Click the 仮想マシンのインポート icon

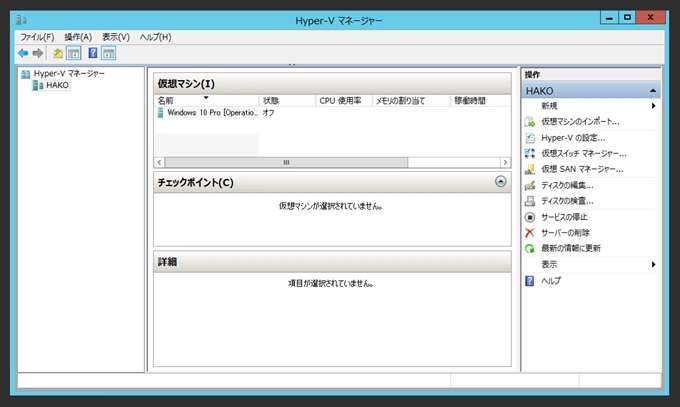(530, 122)
